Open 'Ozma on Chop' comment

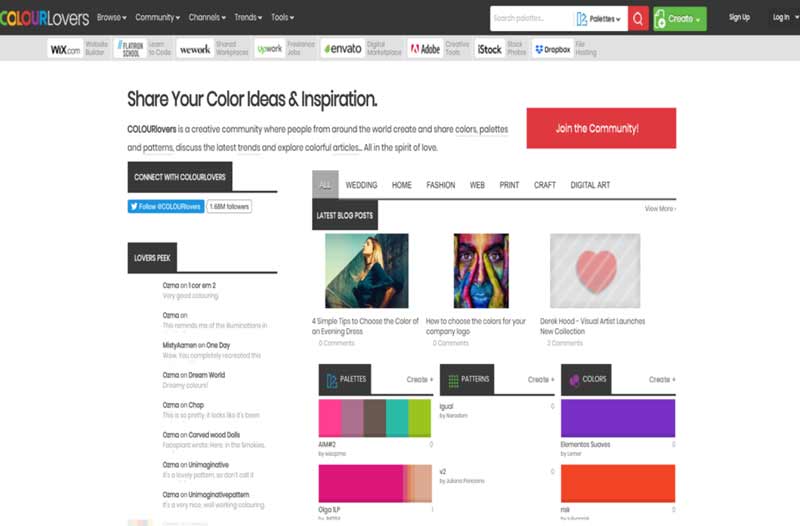point(183,405)
